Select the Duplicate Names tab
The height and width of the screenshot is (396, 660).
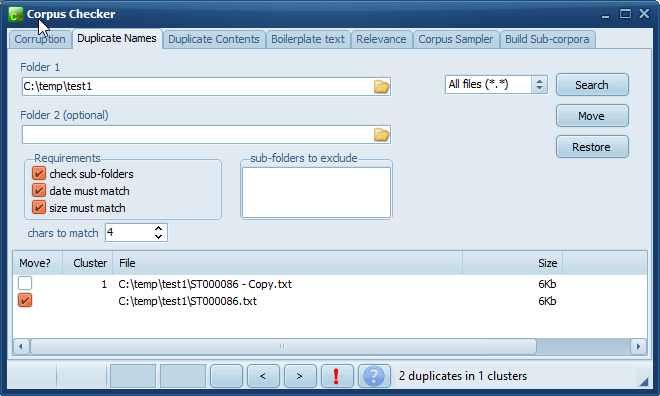point(117,38)
